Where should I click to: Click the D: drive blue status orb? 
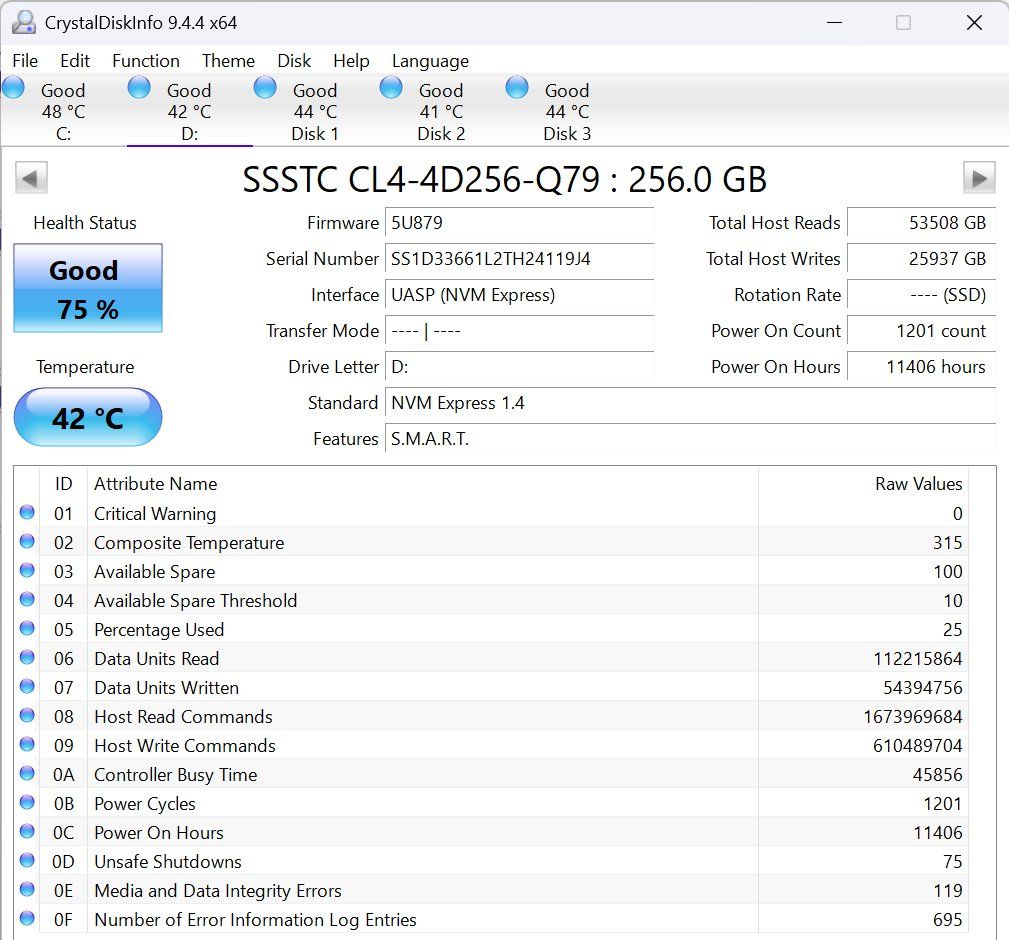point(139,88)
